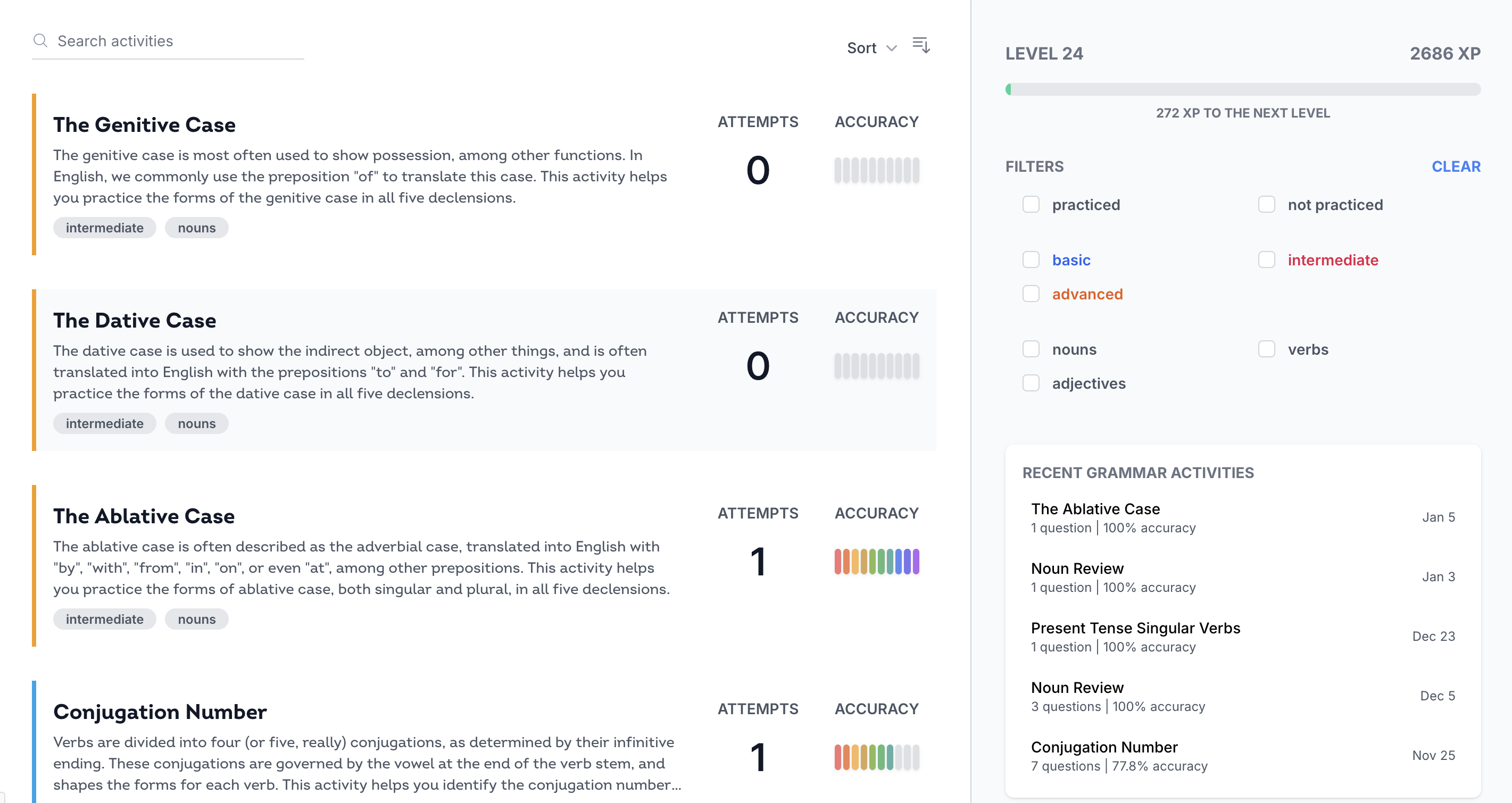This screenshot has height=803, width=1512.
Task: Click the XP level progress bar
Action: click(1243, 90)
